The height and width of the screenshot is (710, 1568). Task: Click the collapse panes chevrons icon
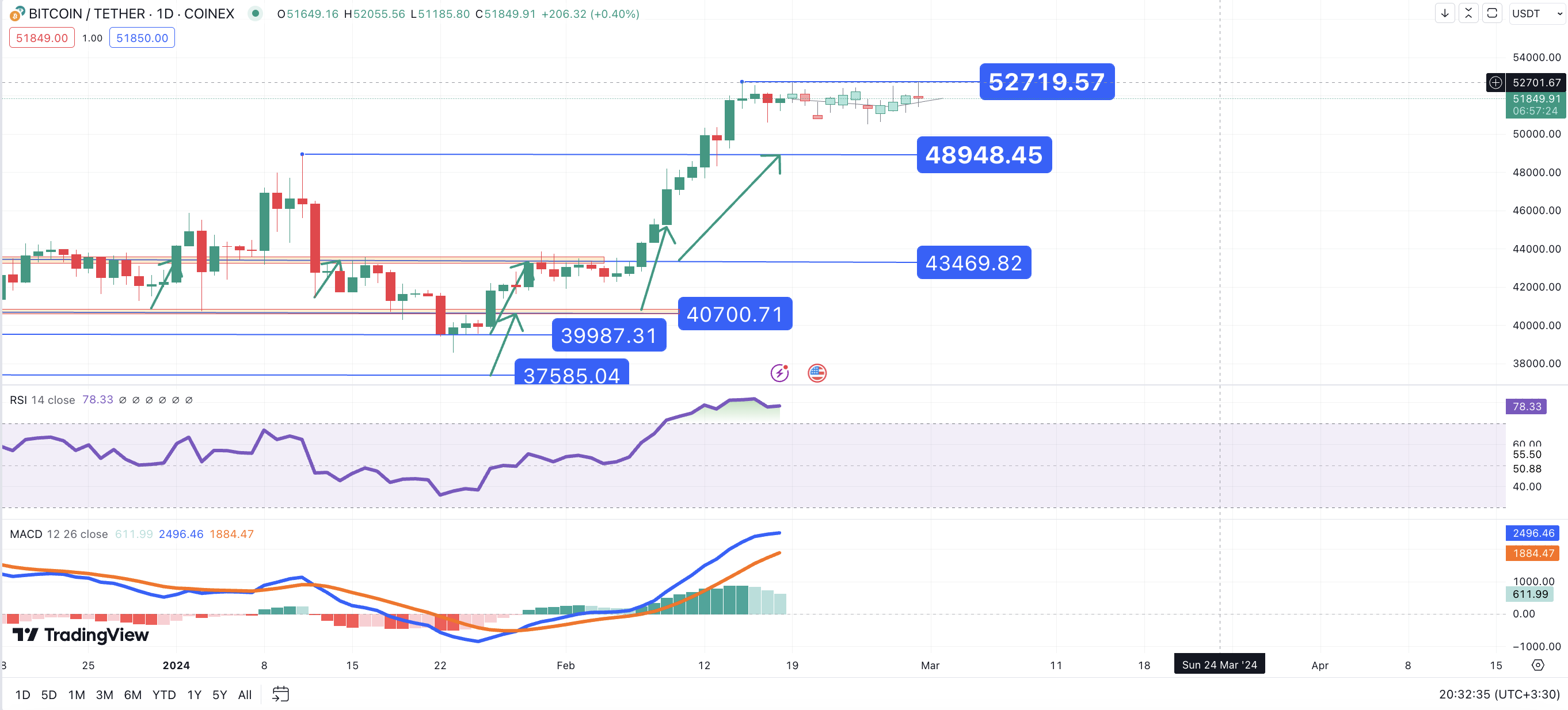(x=1468, y=13)
